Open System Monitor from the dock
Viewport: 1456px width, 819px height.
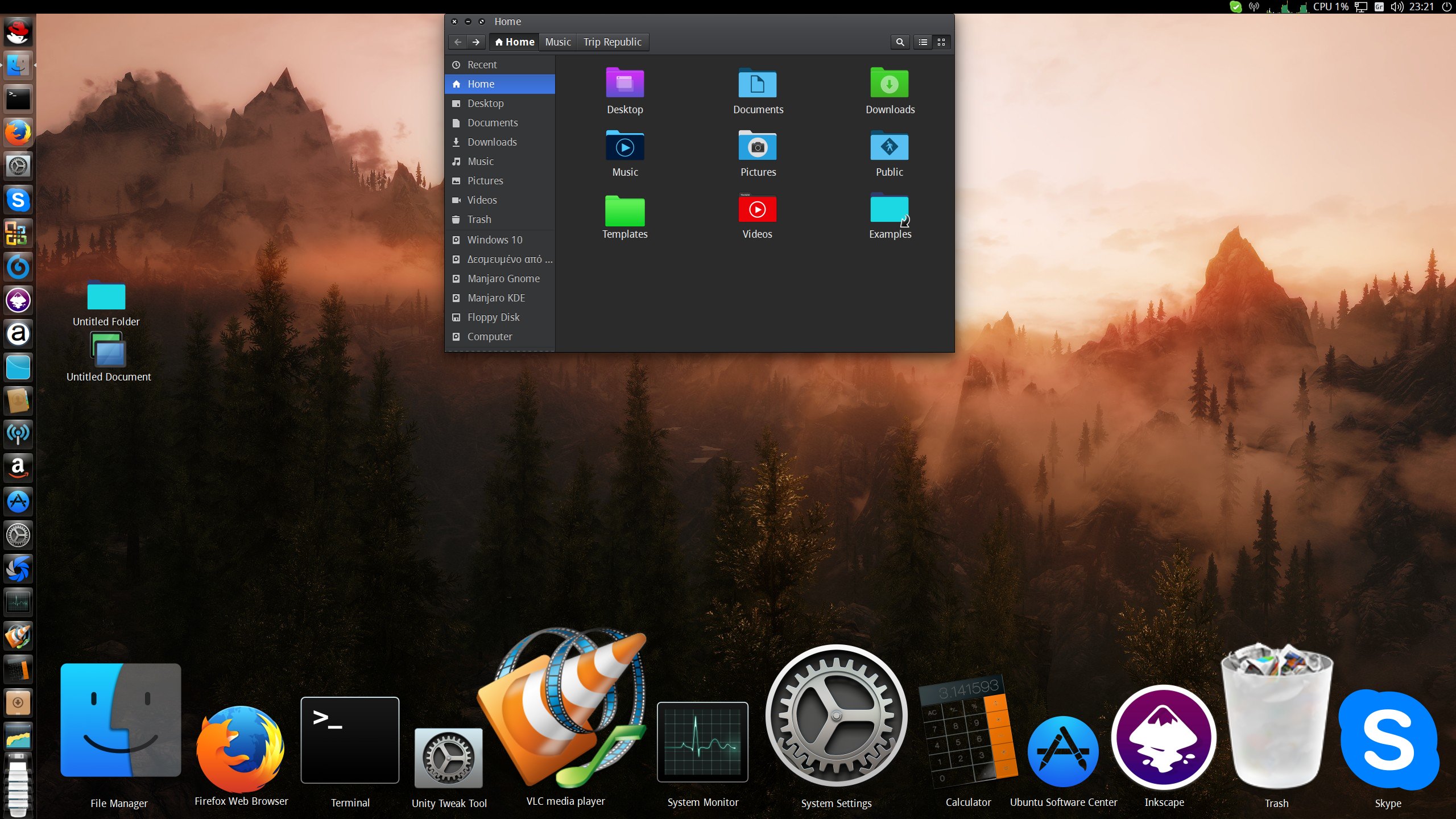pos(702,742)
